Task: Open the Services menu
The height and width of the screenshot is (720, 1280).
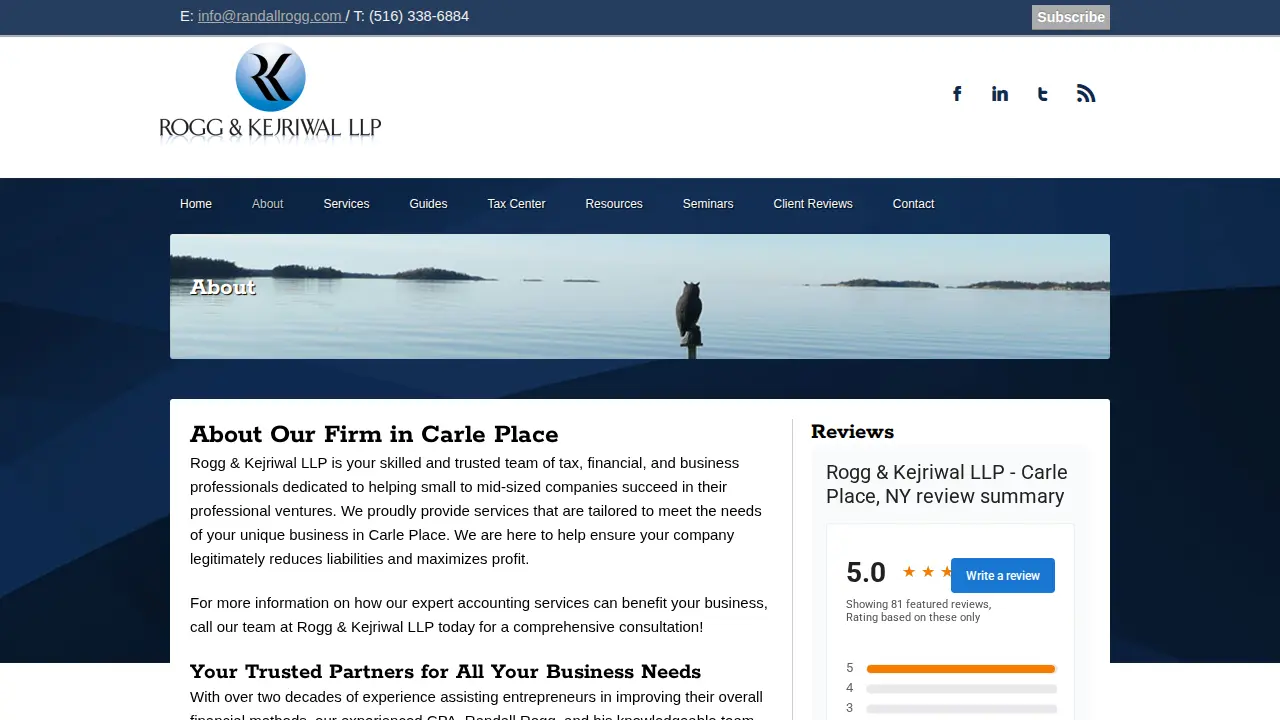Action: (346, 204)
